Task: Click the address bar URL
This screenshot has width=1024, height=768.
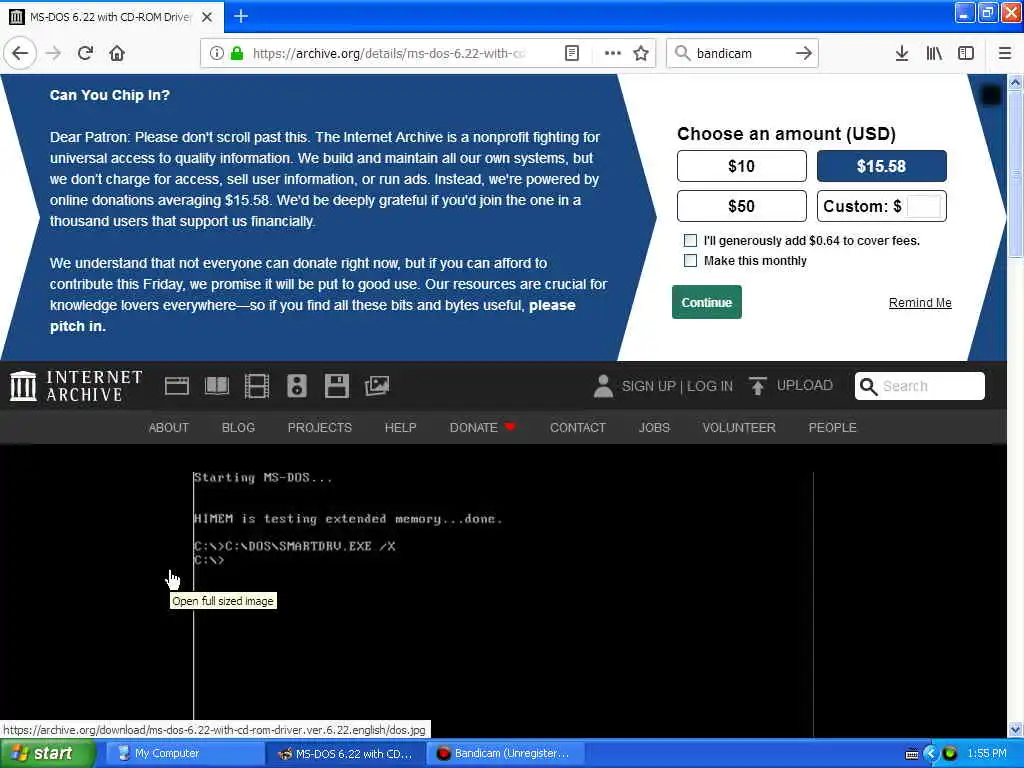Action: [389, 53]
